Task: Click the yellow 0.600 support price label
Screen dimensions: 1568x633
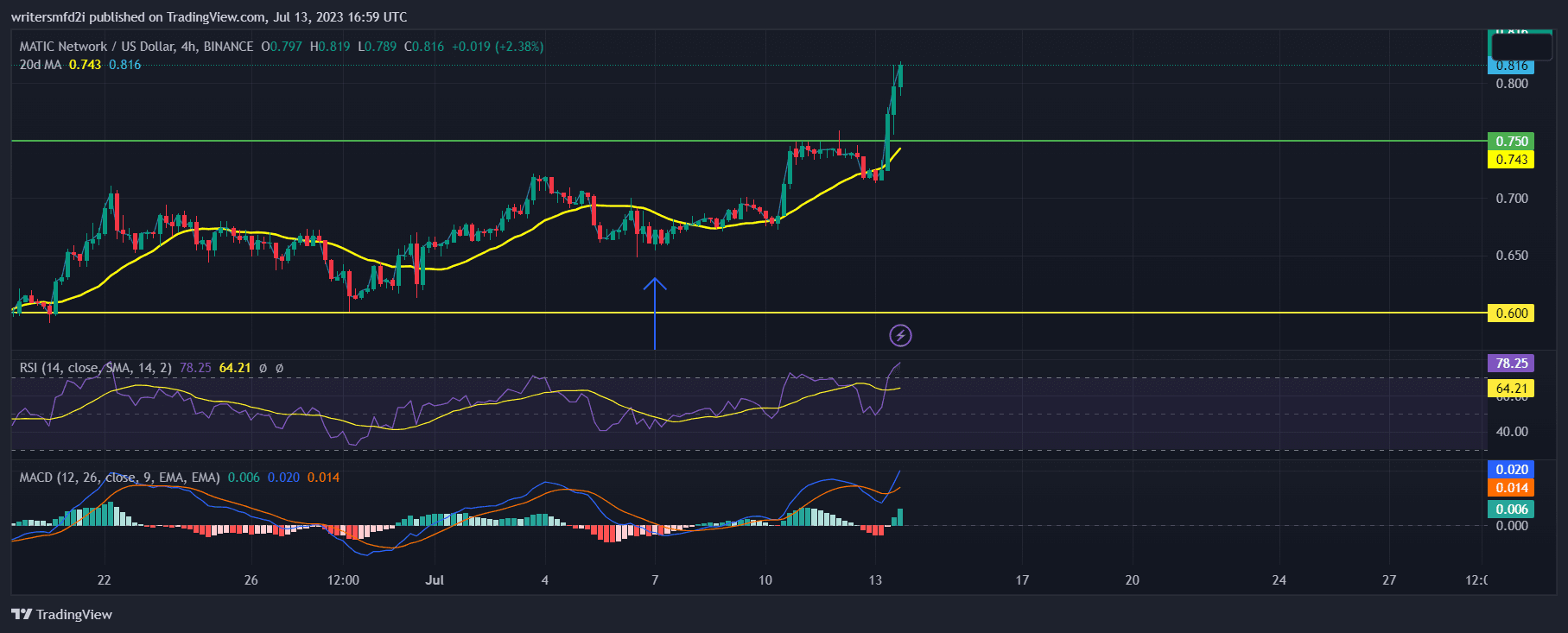Action: point(1511,313)
